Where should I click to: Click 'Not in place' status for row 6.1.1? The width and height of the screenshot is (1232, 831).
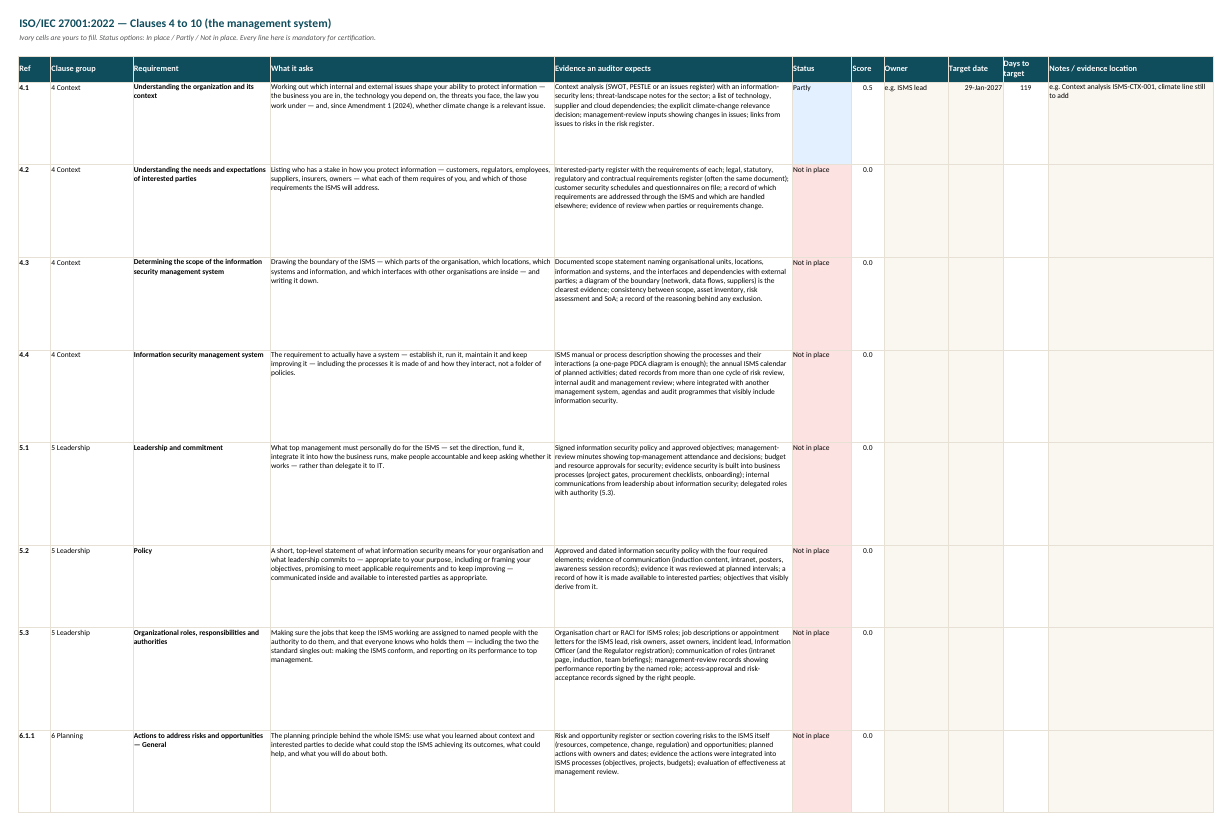pos(821,770)
